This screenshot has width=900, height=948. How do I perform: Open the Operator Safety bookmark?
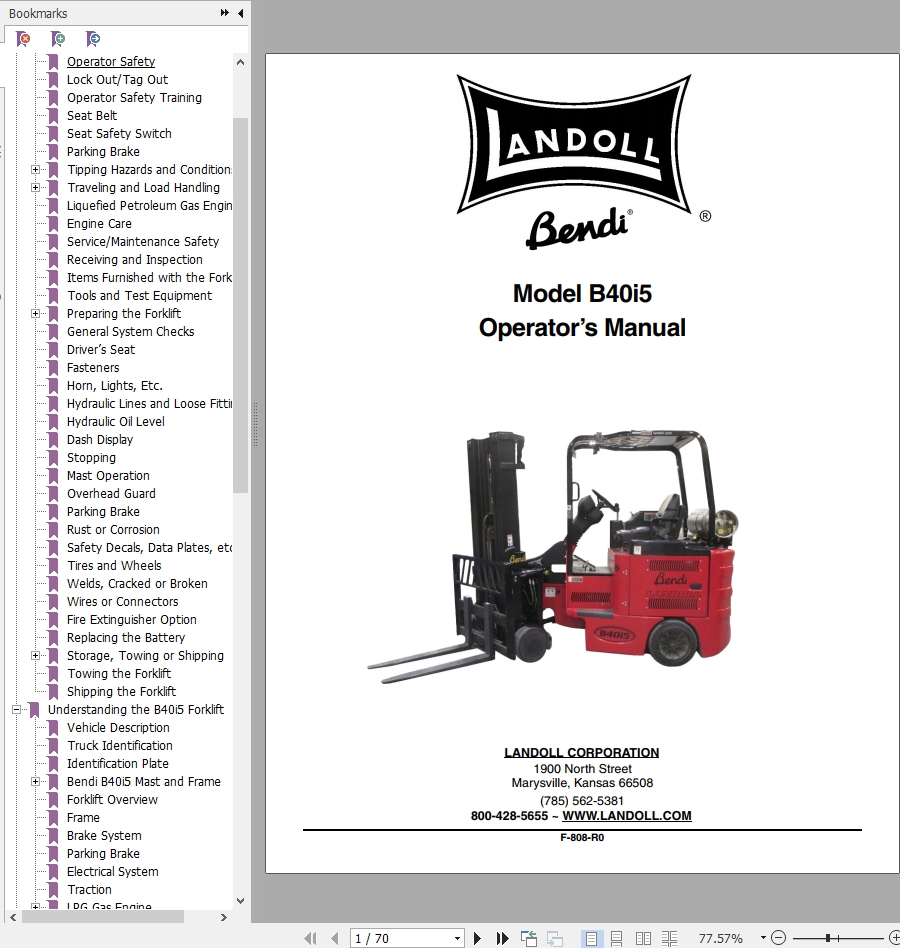tap(111, 62)
